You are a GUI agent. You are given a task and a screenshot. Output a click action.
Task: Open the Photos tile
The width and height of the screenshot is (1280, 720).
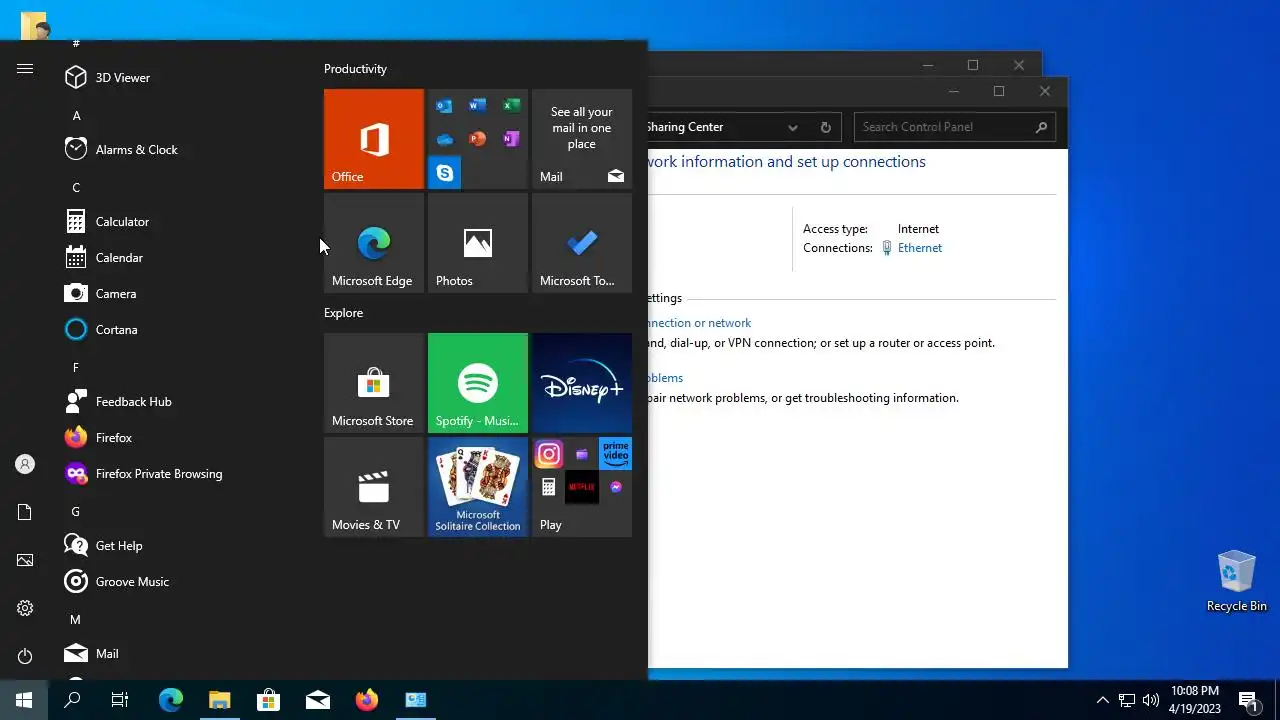[478, 243]
